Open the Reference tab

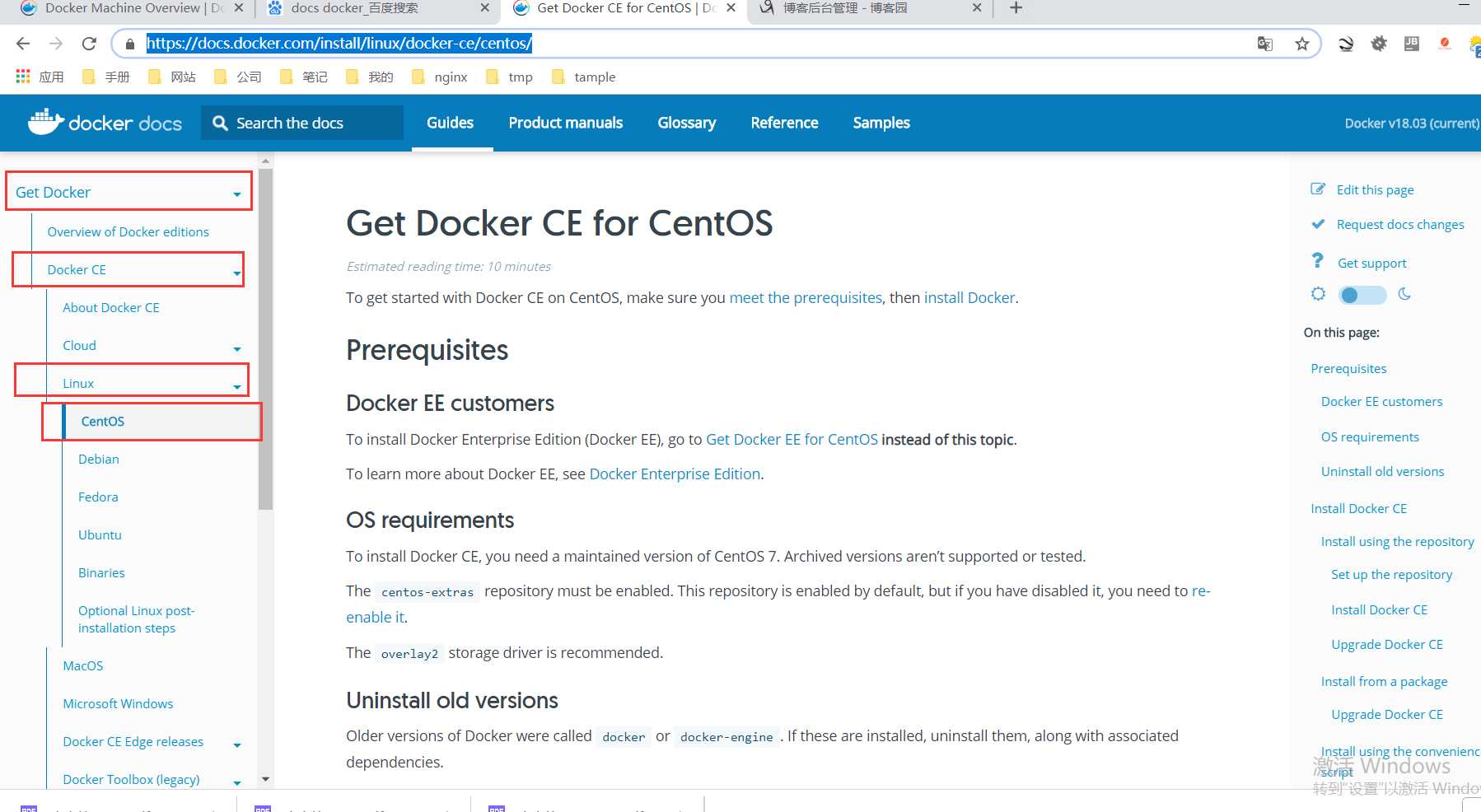pyautogui.click(x=784, y=123)
